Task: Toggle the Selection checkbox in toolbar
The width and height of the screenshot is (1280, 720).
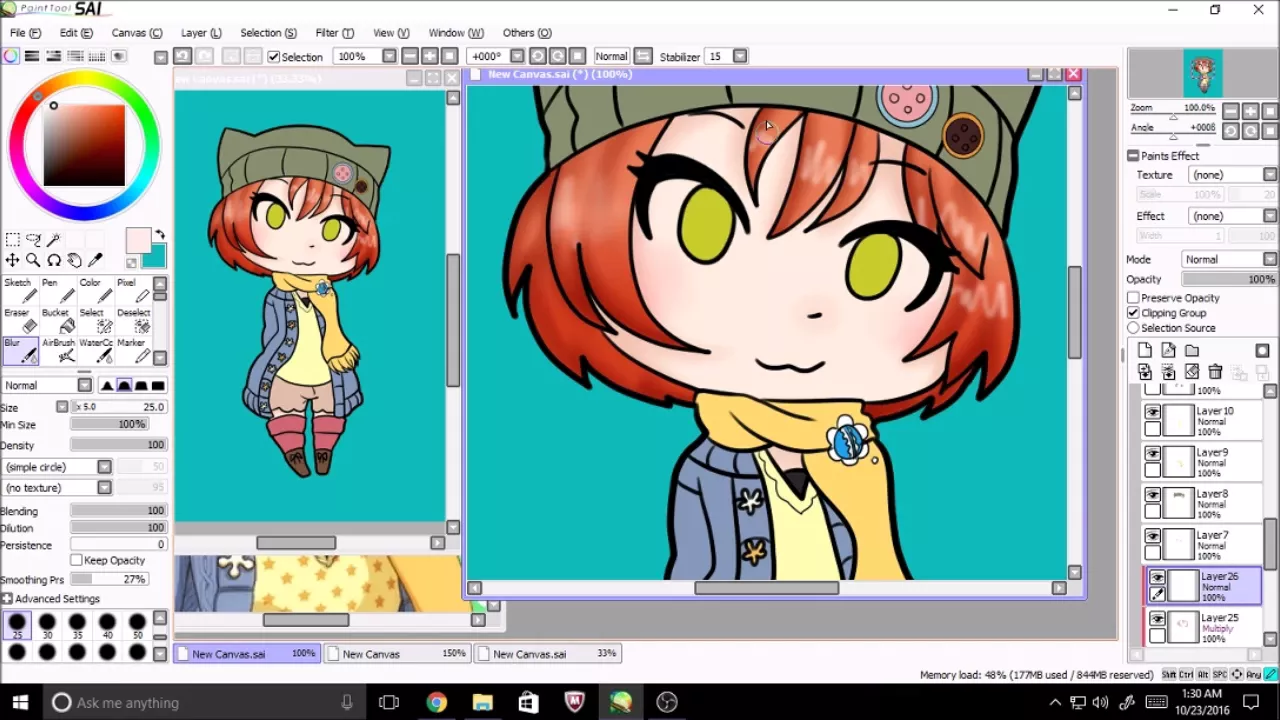Action: tap(273, 57)
